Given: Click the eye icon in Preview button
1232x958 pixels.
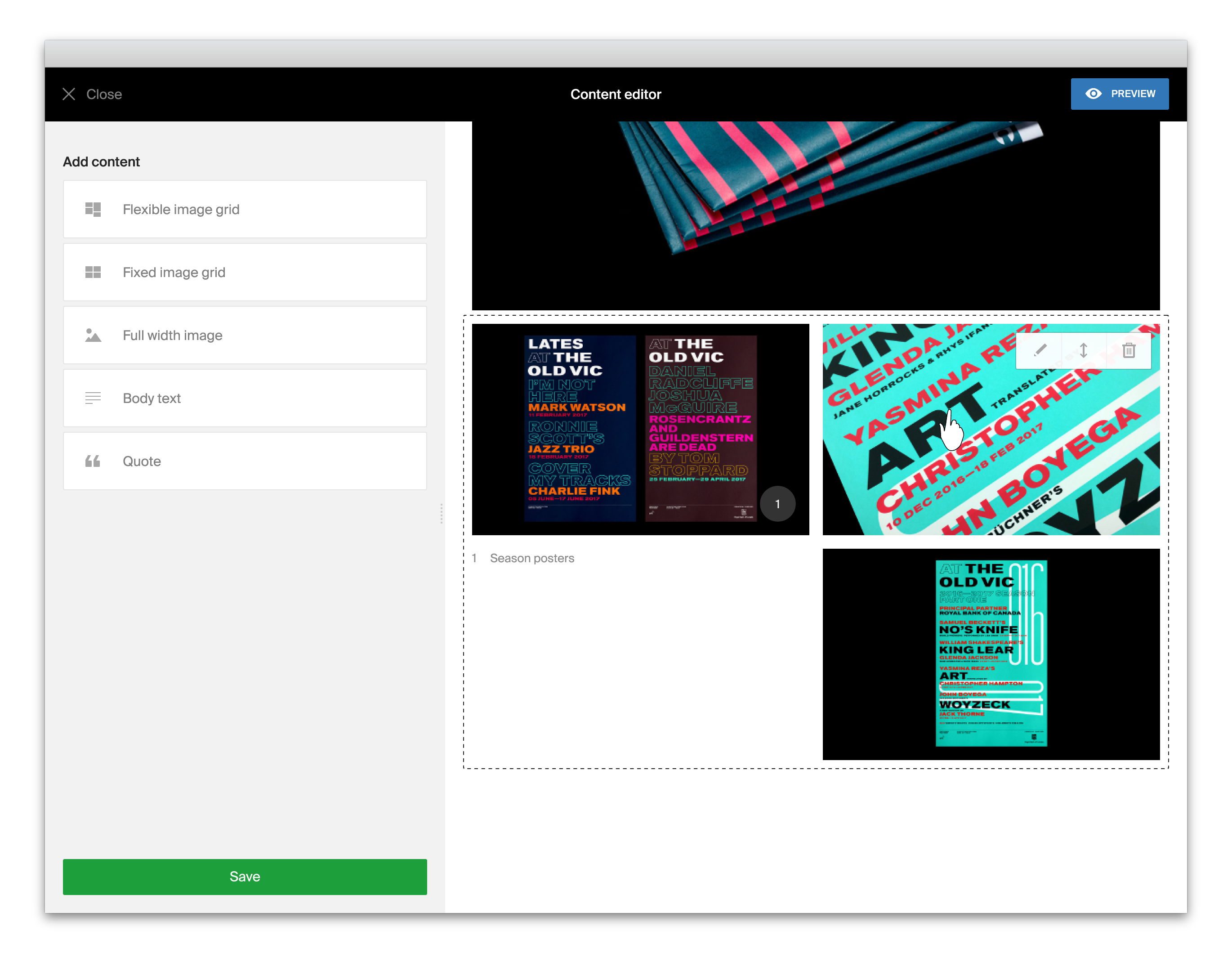Looking at the screenshot, I should (x=1093, y=94).
